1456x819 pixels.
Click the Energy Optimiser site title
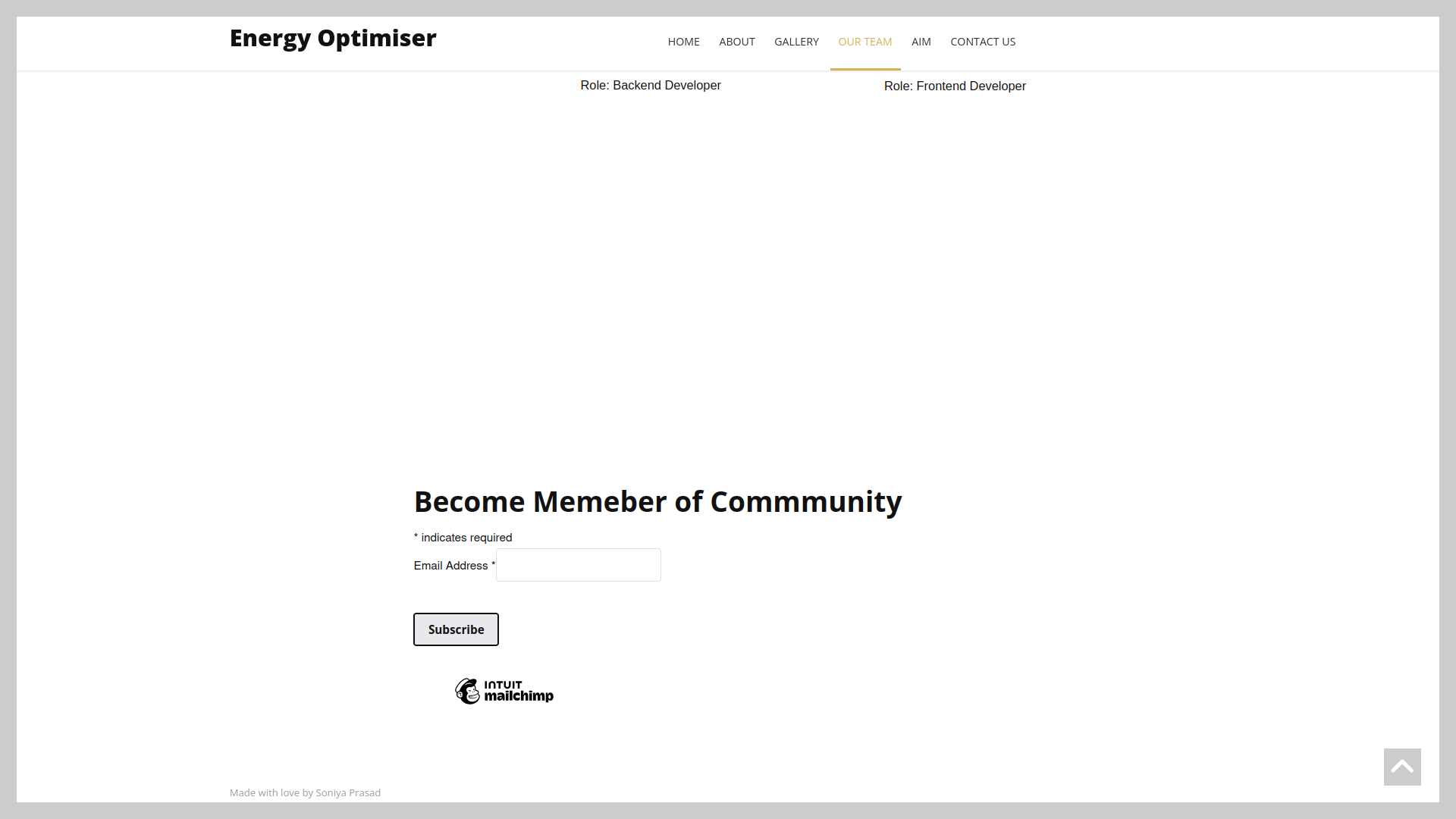(x=333, y=38)
